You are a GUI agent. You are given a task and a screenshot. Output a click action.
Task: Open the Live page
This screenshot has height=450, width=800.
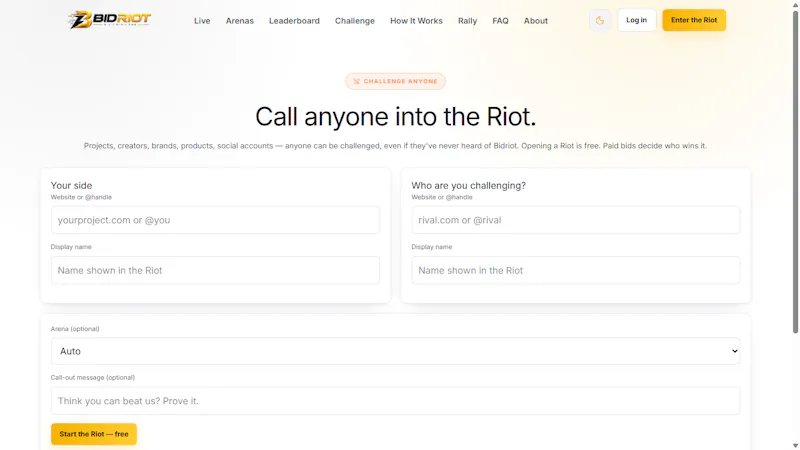coord(202,21)
